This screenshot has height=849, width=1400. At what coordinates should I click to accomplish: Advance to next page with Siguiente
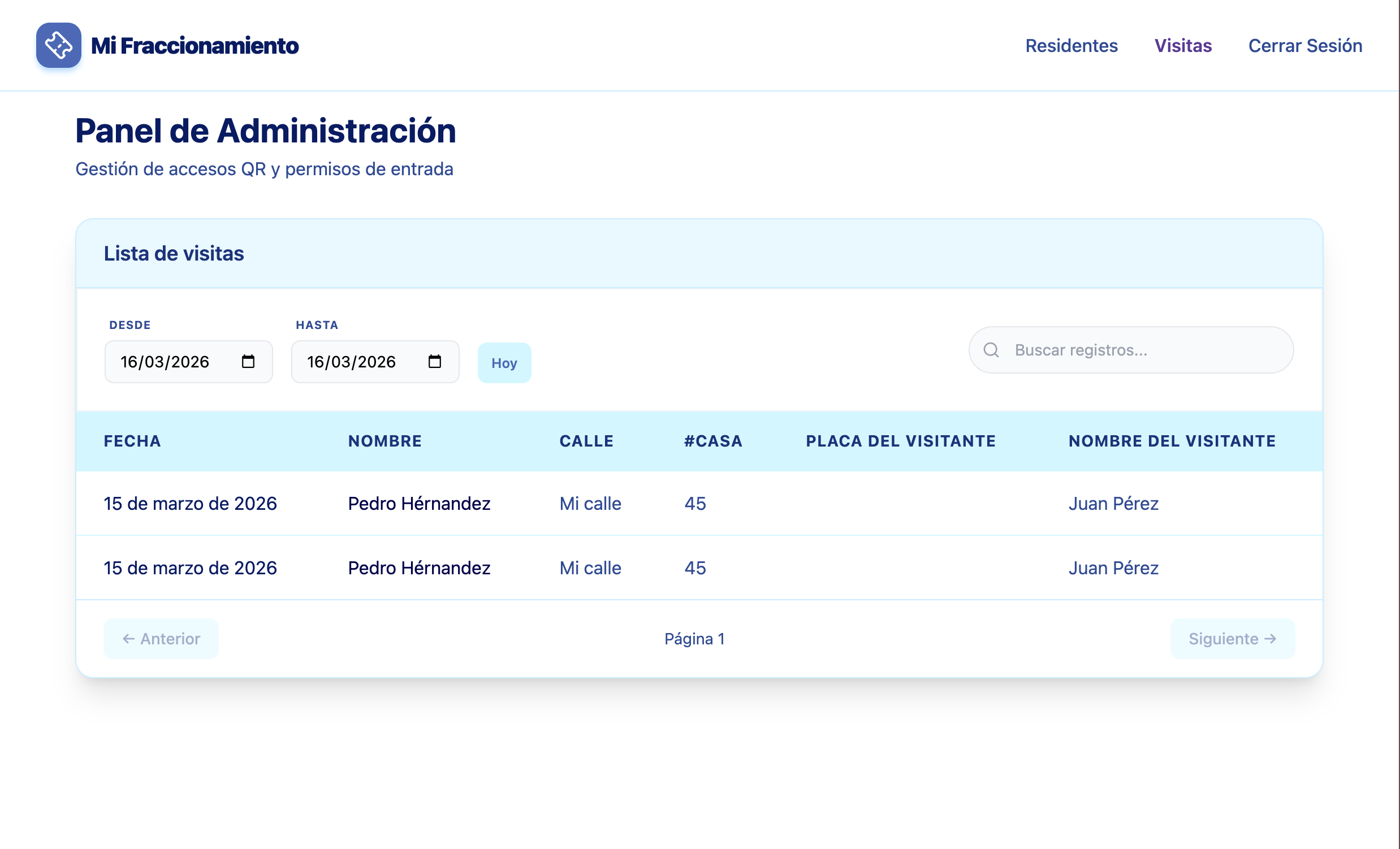coord(1233,639)
